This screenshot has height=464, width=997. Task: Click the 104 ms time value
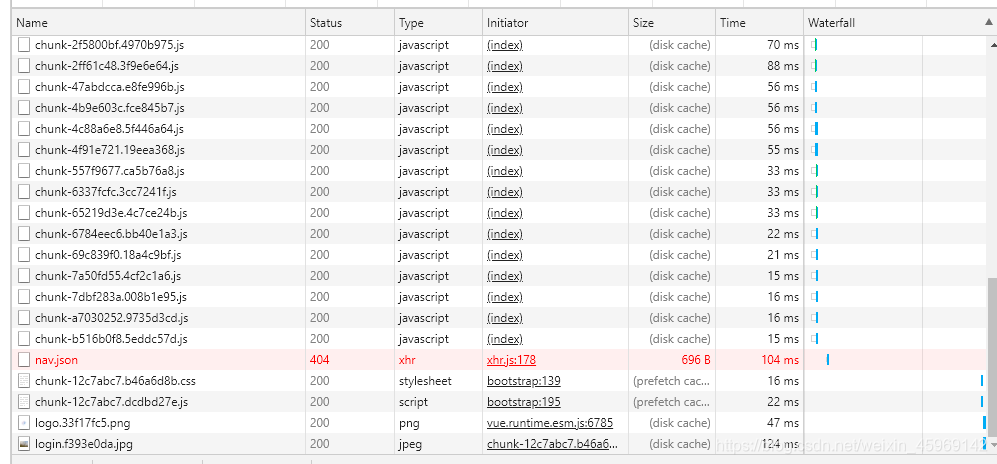(x=780, y=360)
